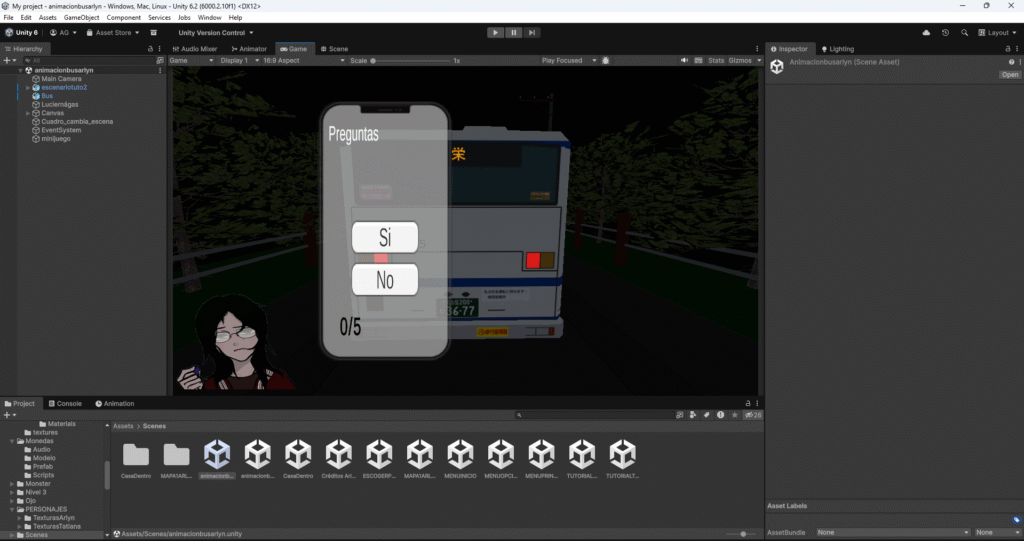Click the asset label tag icon
Screen dimensions: 1024x541
pos(1016,520)
